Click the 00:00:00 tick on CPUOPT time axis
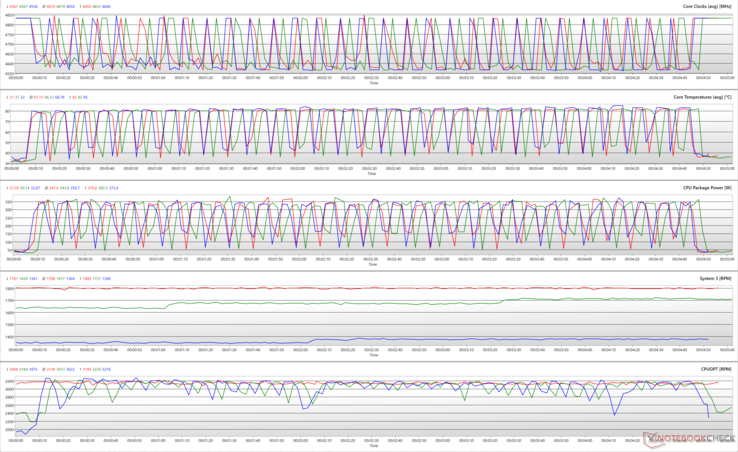Viewport: 738px width, 452px height. (16, 440)
